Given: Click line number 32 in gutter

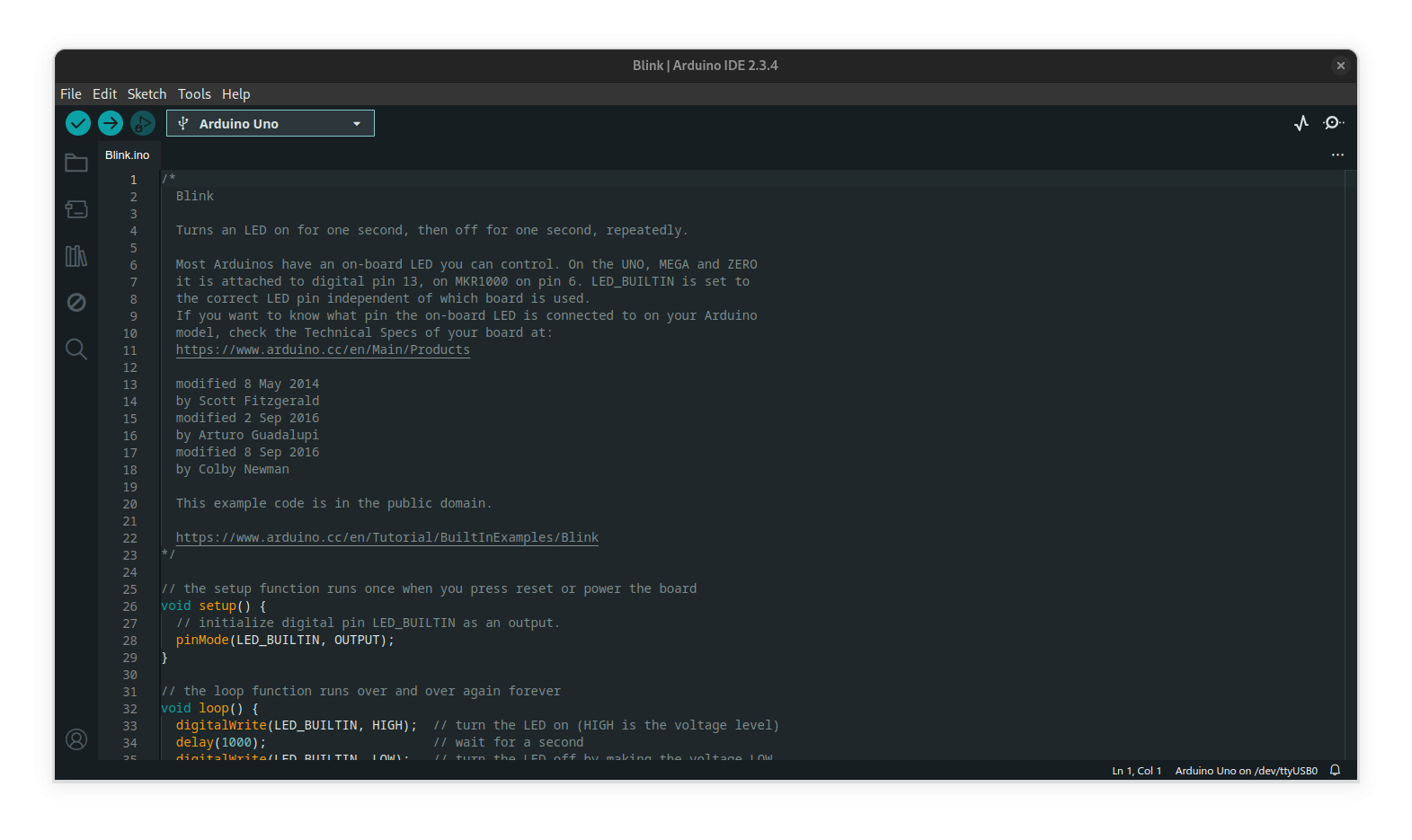Looking at the screenshot, I should (130, 709).
